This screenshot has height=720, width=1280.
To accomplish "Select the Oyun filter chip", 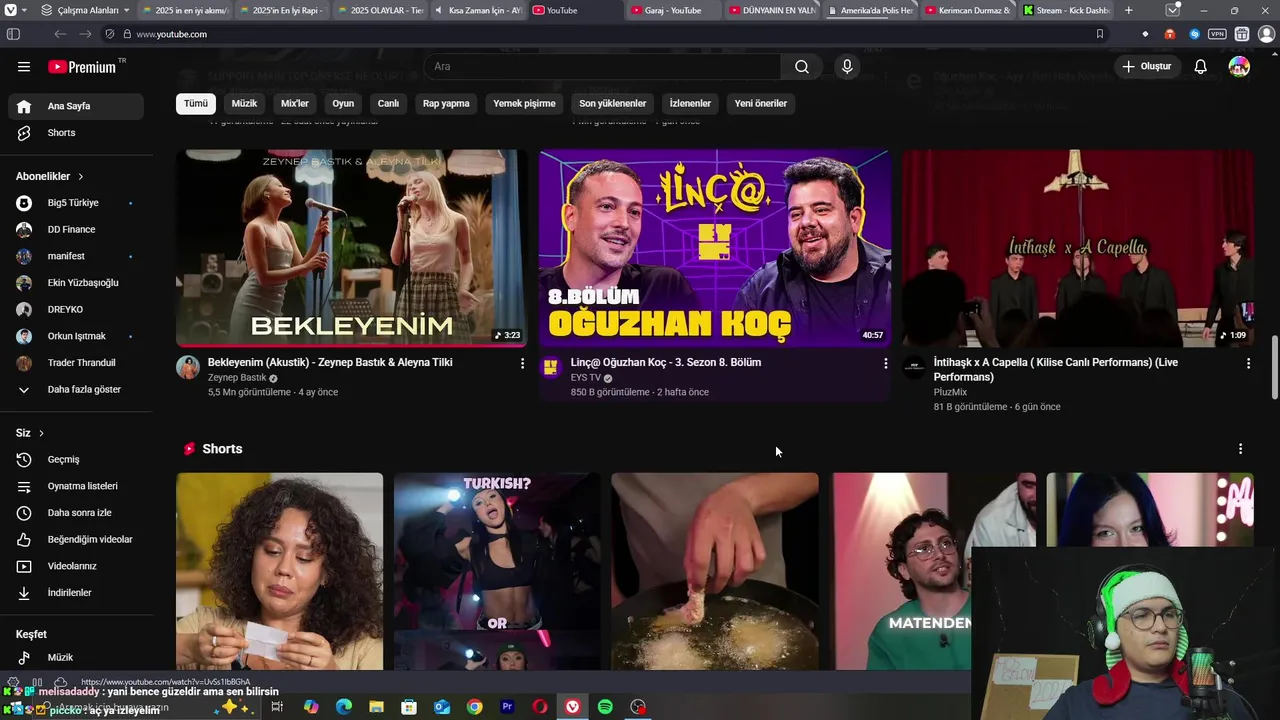I will tap(343, 104).
